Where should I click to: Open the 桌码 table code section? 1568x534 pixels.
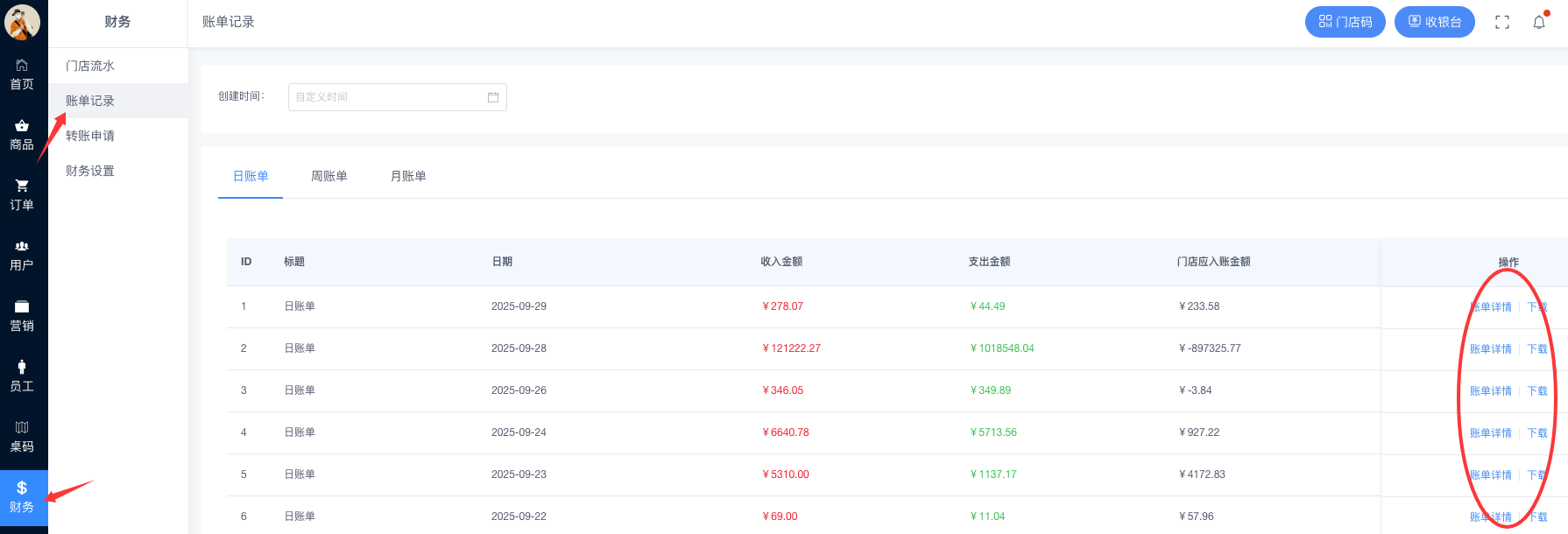[22, 437]
